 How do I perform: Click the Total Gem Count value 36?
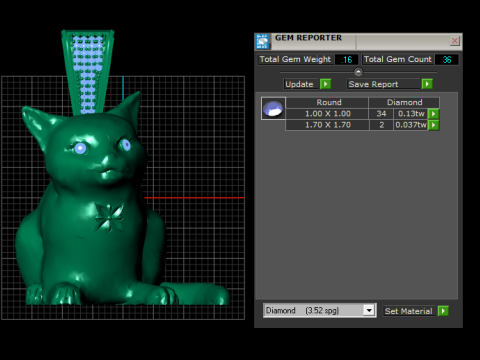pos(447,60)
